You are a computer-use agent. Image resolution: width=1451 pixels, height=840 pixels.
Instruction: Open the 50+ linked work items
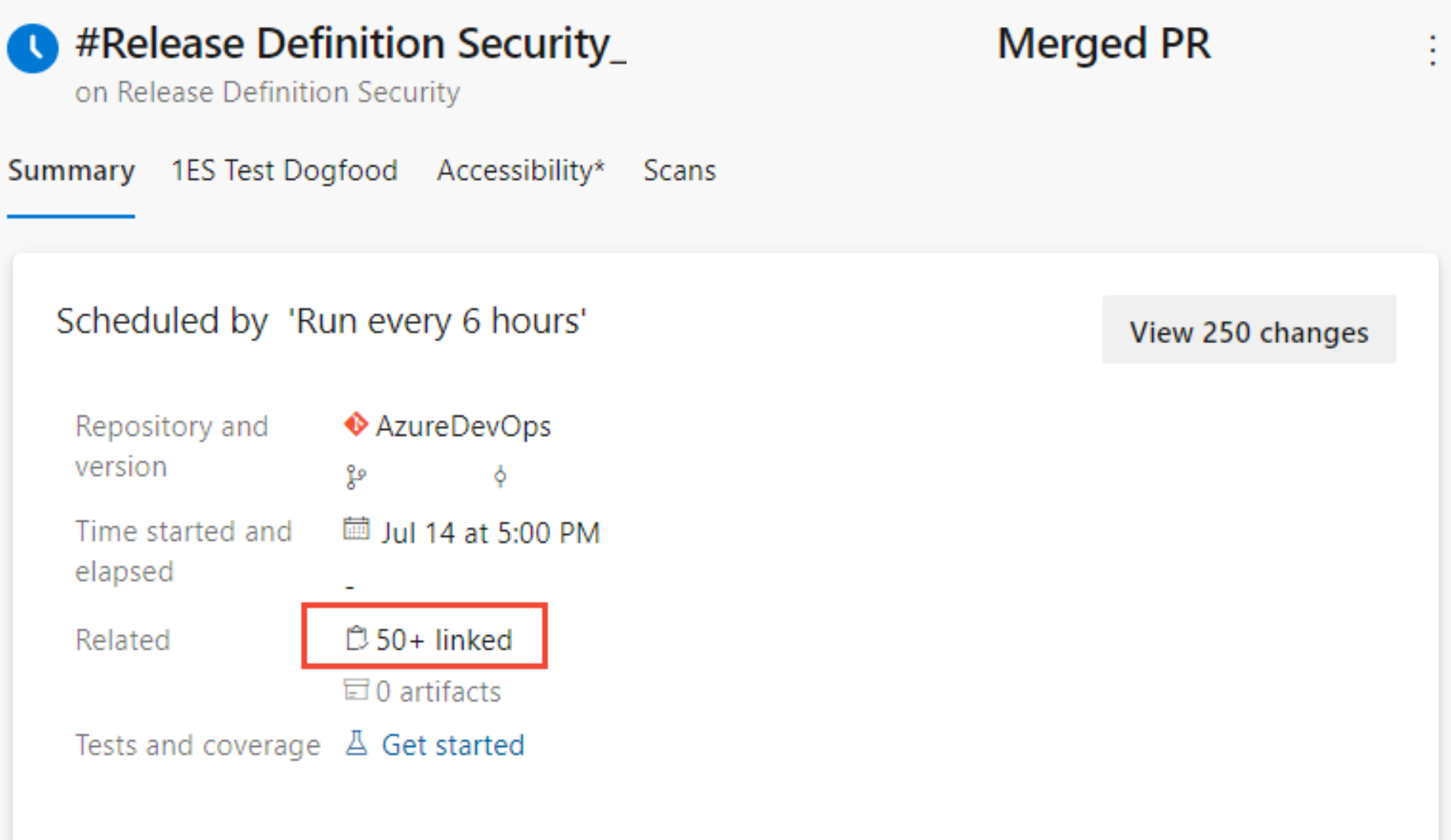(x=443, y=639)
